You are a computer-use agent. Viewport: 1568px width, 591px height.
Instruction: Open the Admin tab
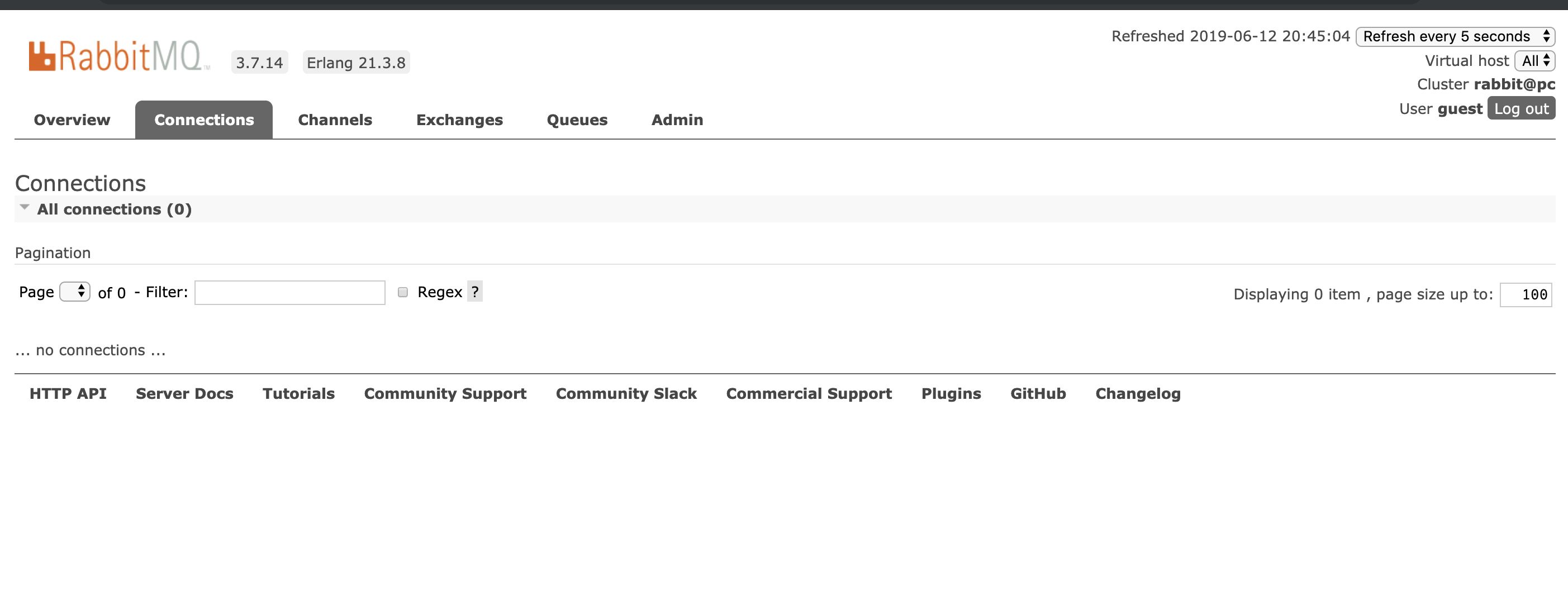tap(677, 120)
